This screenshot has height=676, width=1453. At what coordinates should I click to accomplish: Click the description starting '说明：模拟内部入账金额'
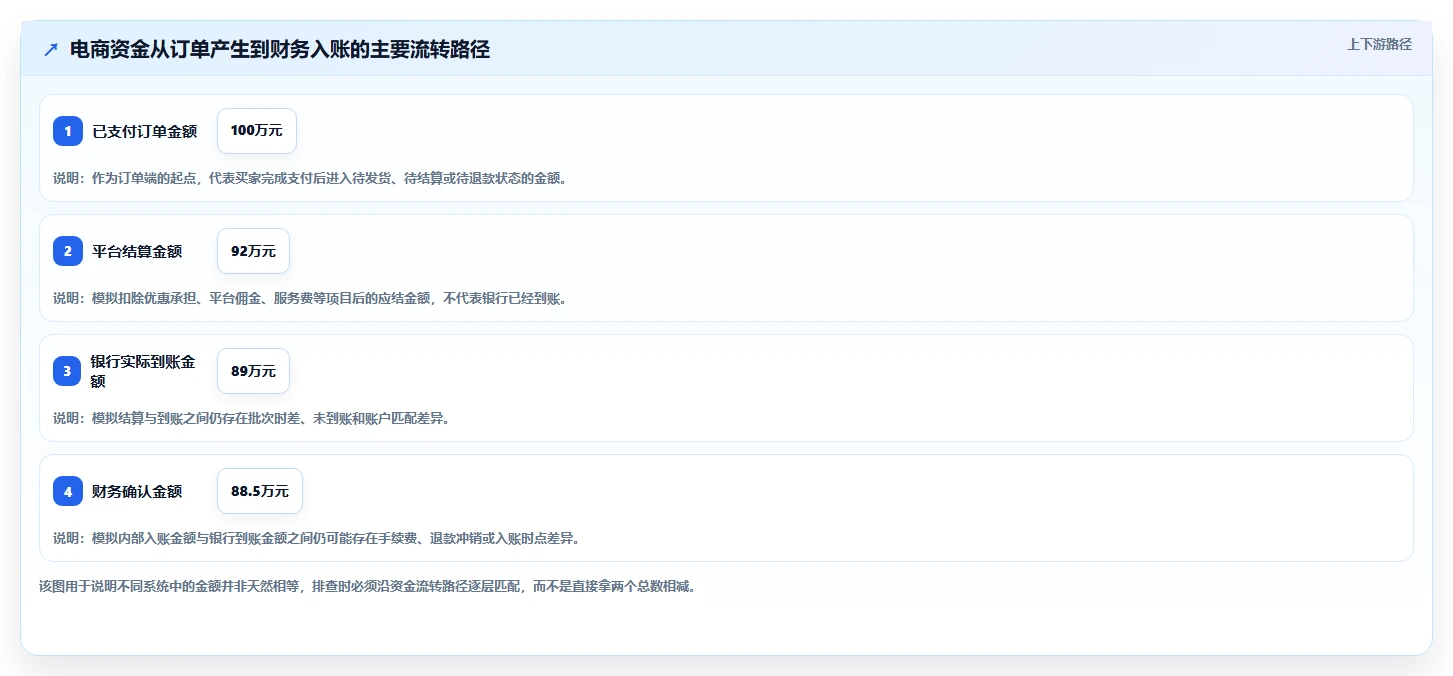point(316,538)
